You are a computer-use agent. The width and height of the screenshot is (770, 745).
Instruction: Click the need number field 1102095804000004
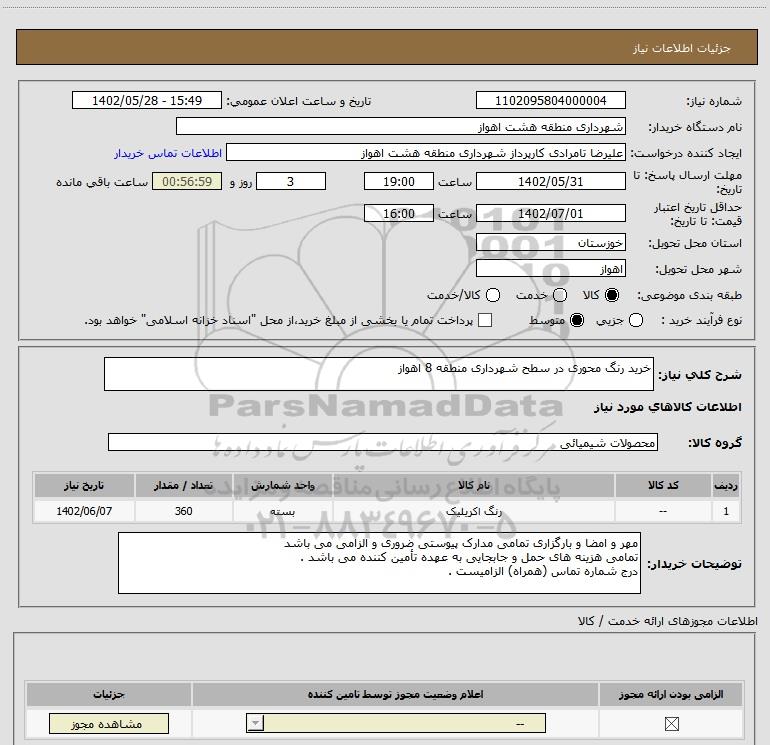(x=550, y=100)
